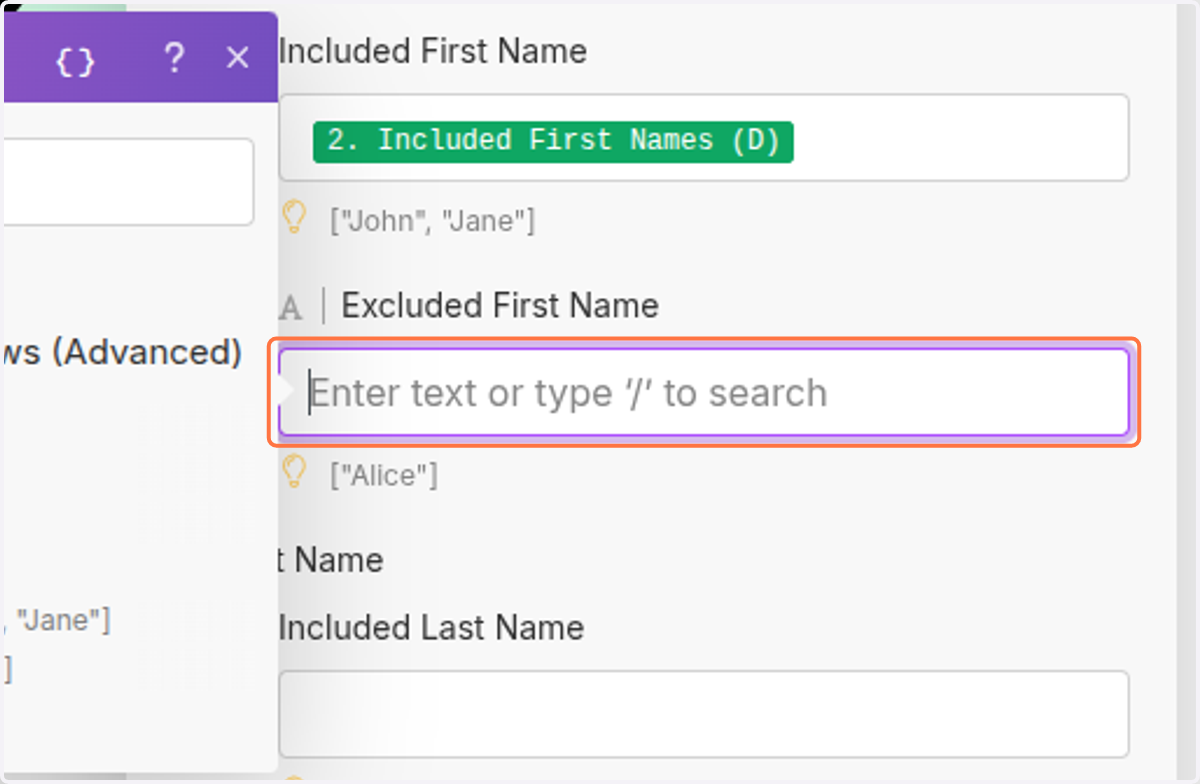
Task: Click the Included Last Name input box
Action: pyautogui.click(x=704, y=714)
